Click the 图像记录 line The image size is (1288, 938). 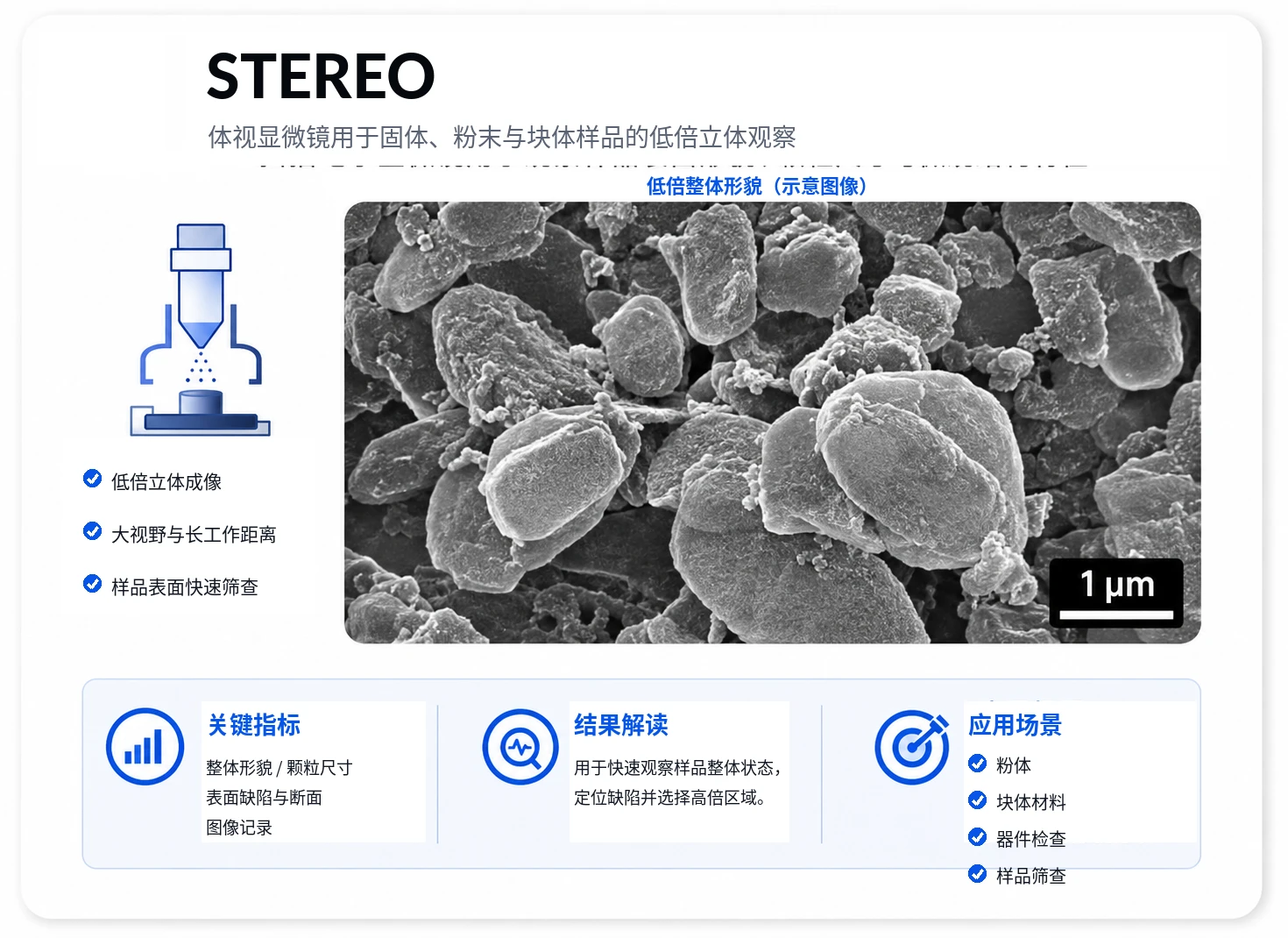tap(239, 828)
